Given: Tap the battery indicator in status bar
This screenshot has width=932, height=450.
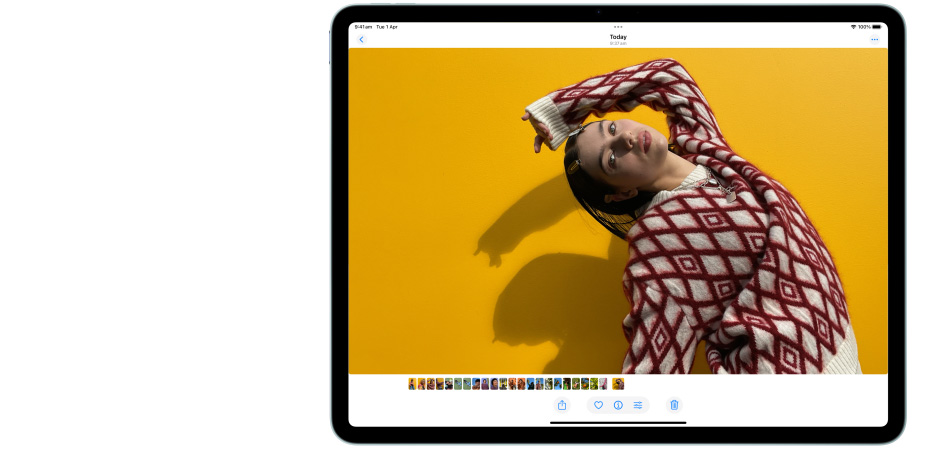Looking at the screenshot, I should [877, 27].
